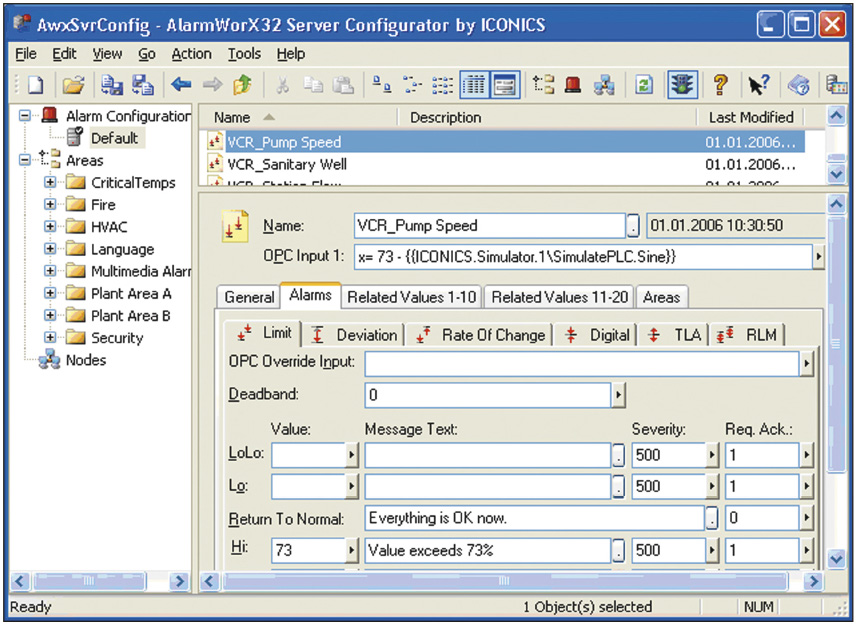The width and height of the screenshot is (858, 625).
Task: Click the areas tree toolbar icon
Action: (543, 85)
